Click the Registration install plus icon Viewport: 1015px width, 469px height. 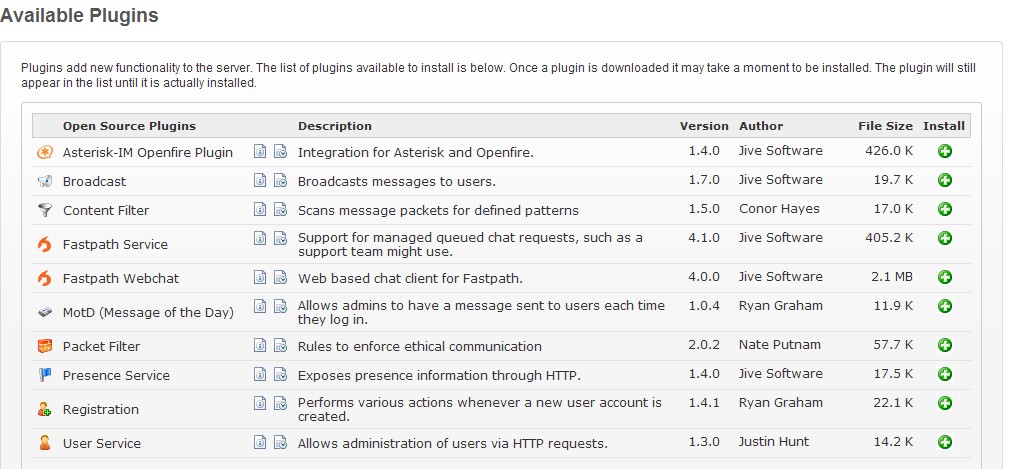(944, 404)
